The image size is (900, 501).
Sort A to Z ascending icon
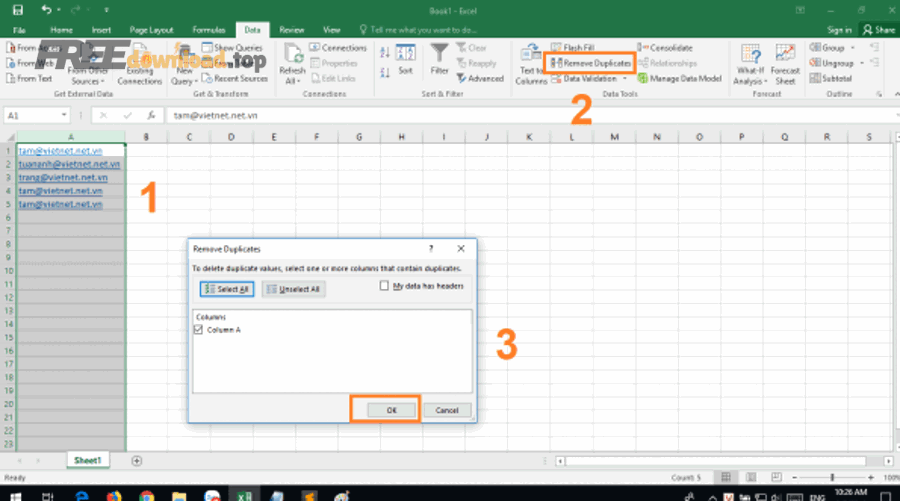[385, 53]
